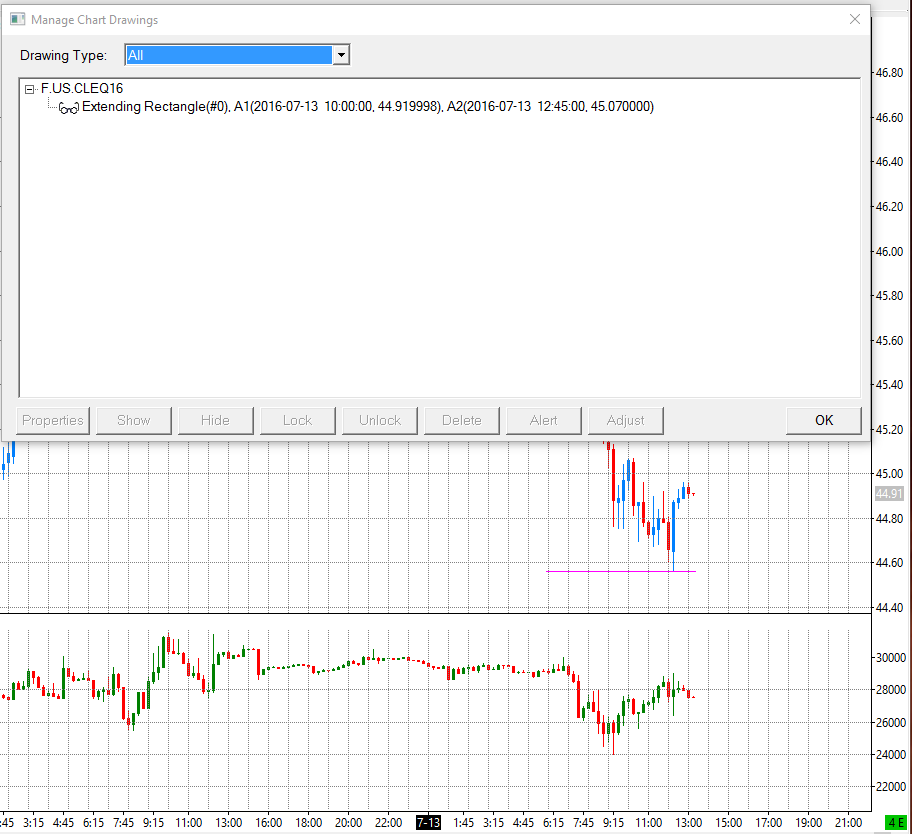Select the F.US.CLEQ16 symbol label
Viewport: 912px width, 834px height.
(x=82, y=88)
